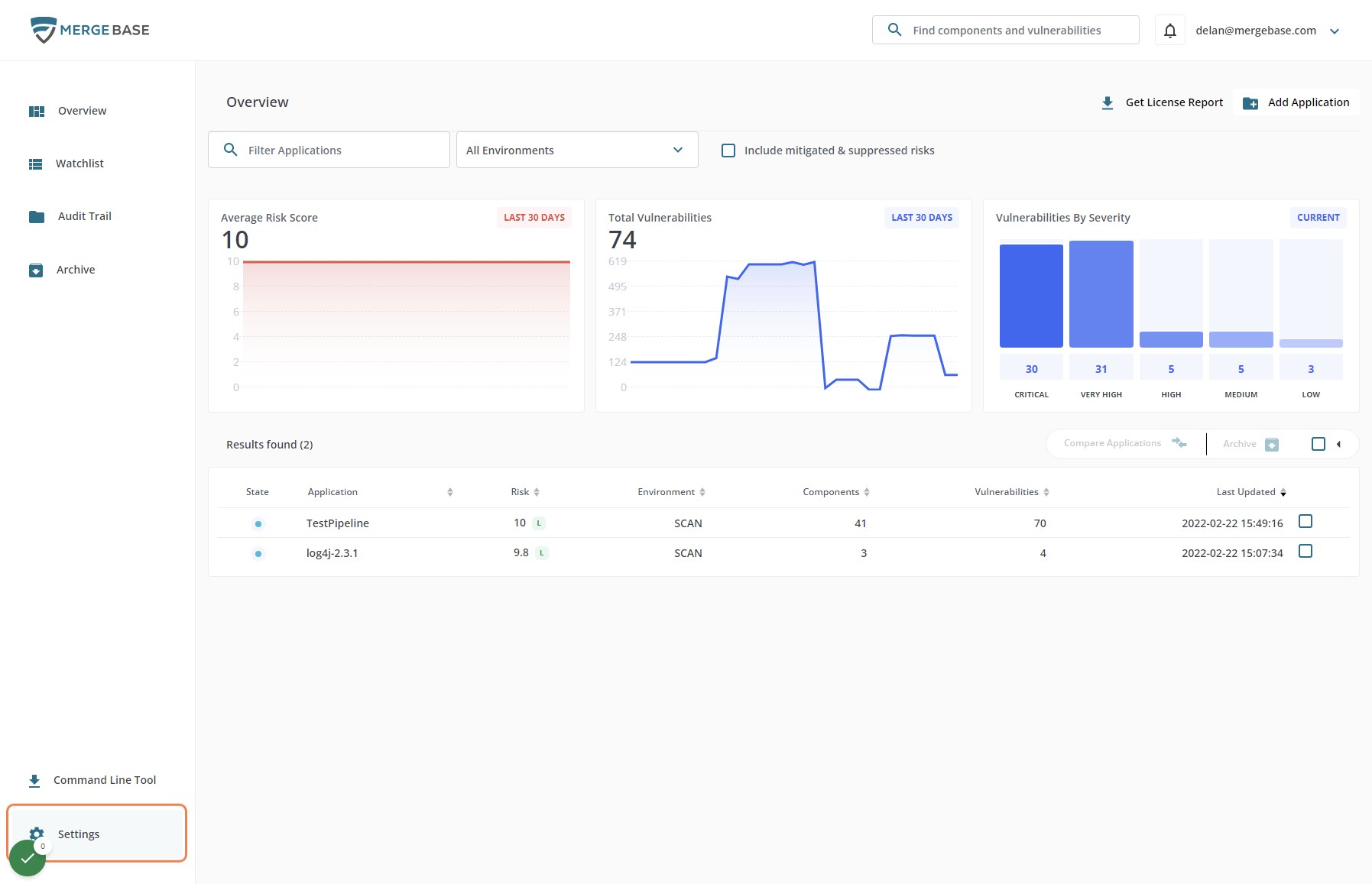
Task: Click Get License Report
Action: pos(1162,102)
